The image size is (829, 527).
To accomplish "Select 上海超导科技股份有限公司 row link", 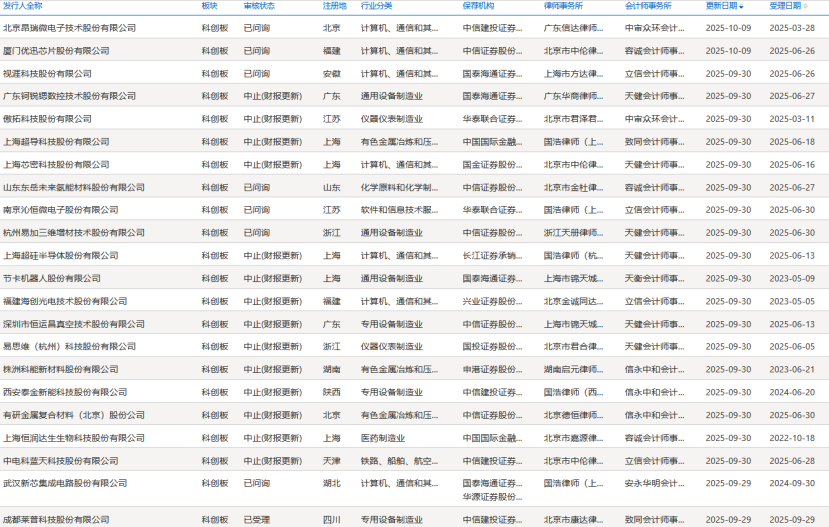I will pos(55,142).
